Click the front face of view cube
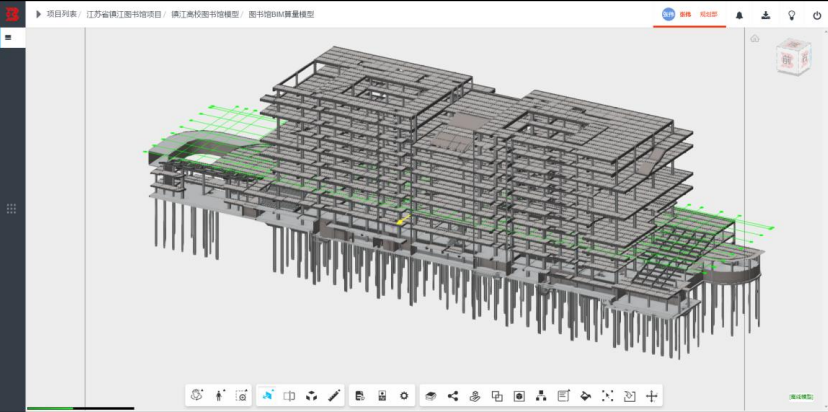Viewport: 828px width, 412px height. click(x=787, y=60)
